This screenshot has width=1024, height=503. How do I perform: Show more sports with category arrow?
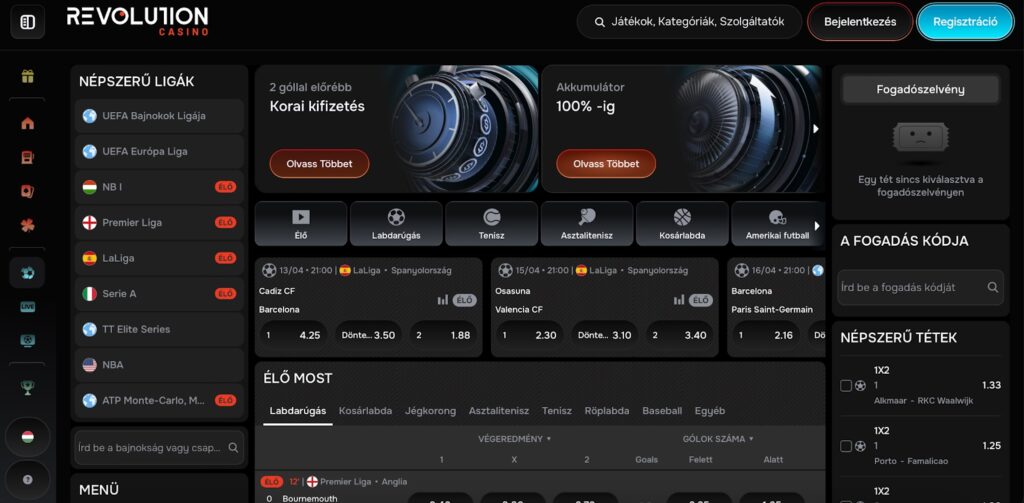[x=816, y=227]
